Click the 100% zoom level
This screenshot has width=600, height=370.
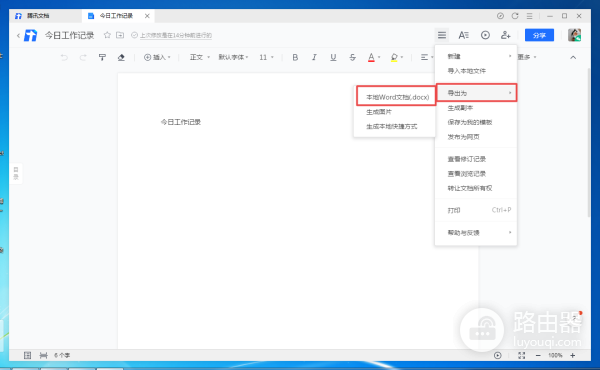click(x=555, y=355)
